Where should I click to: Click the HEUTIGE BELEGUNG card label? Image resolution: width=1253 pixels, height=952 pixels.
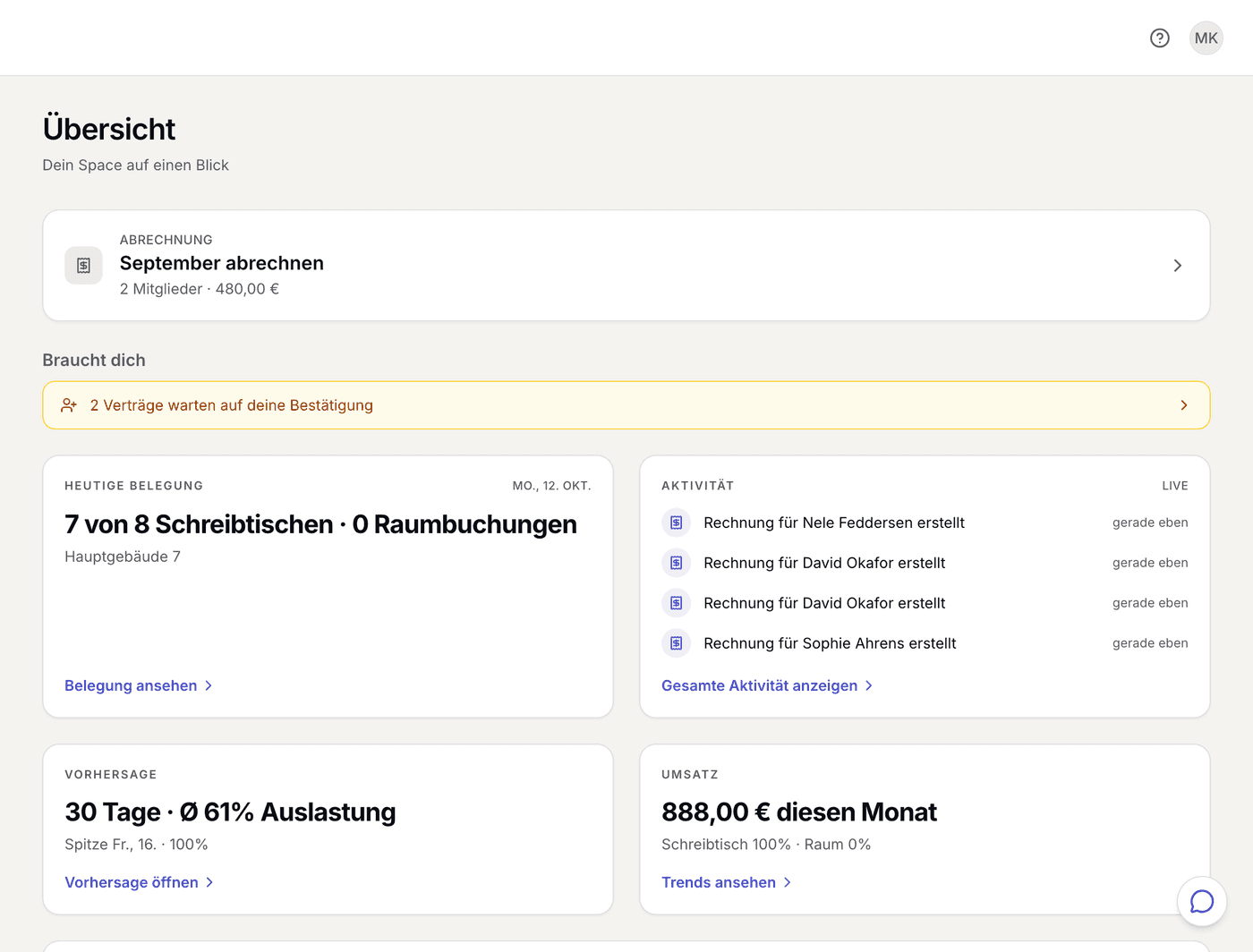(134, 486)
